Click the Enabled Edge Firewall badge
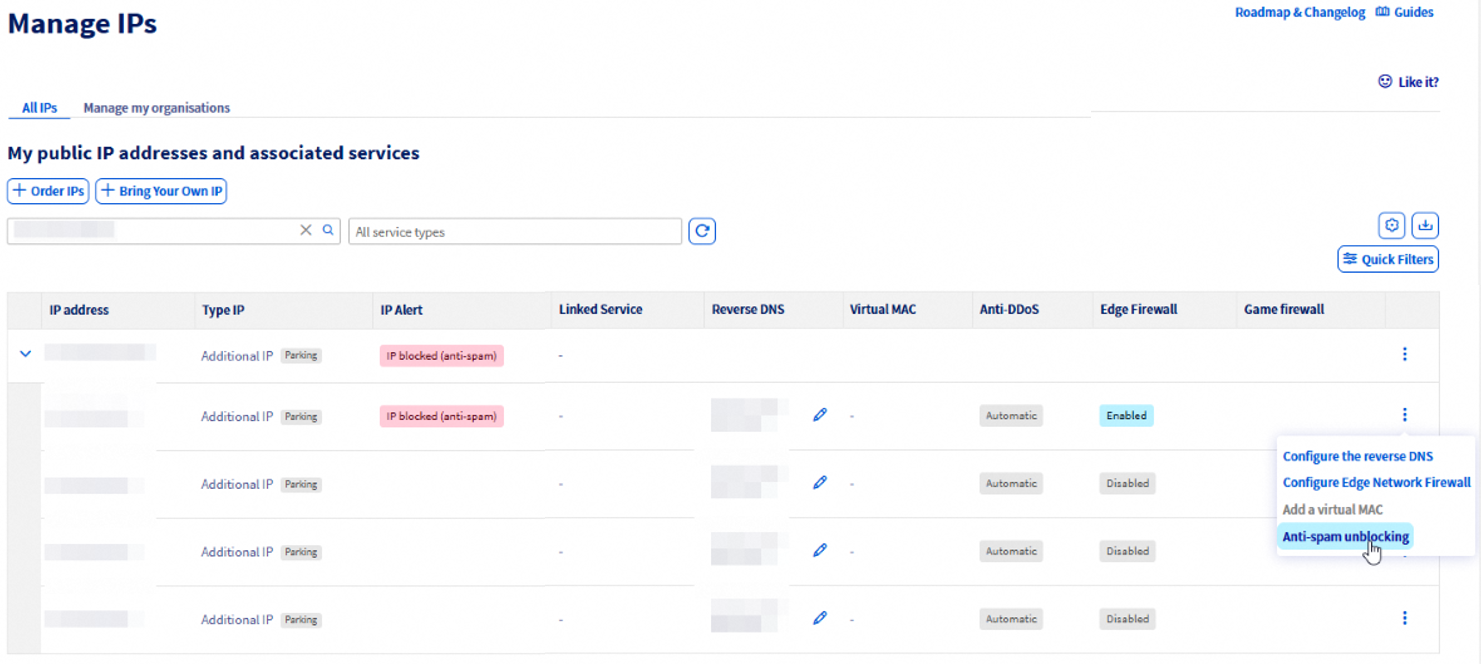 1126,415
